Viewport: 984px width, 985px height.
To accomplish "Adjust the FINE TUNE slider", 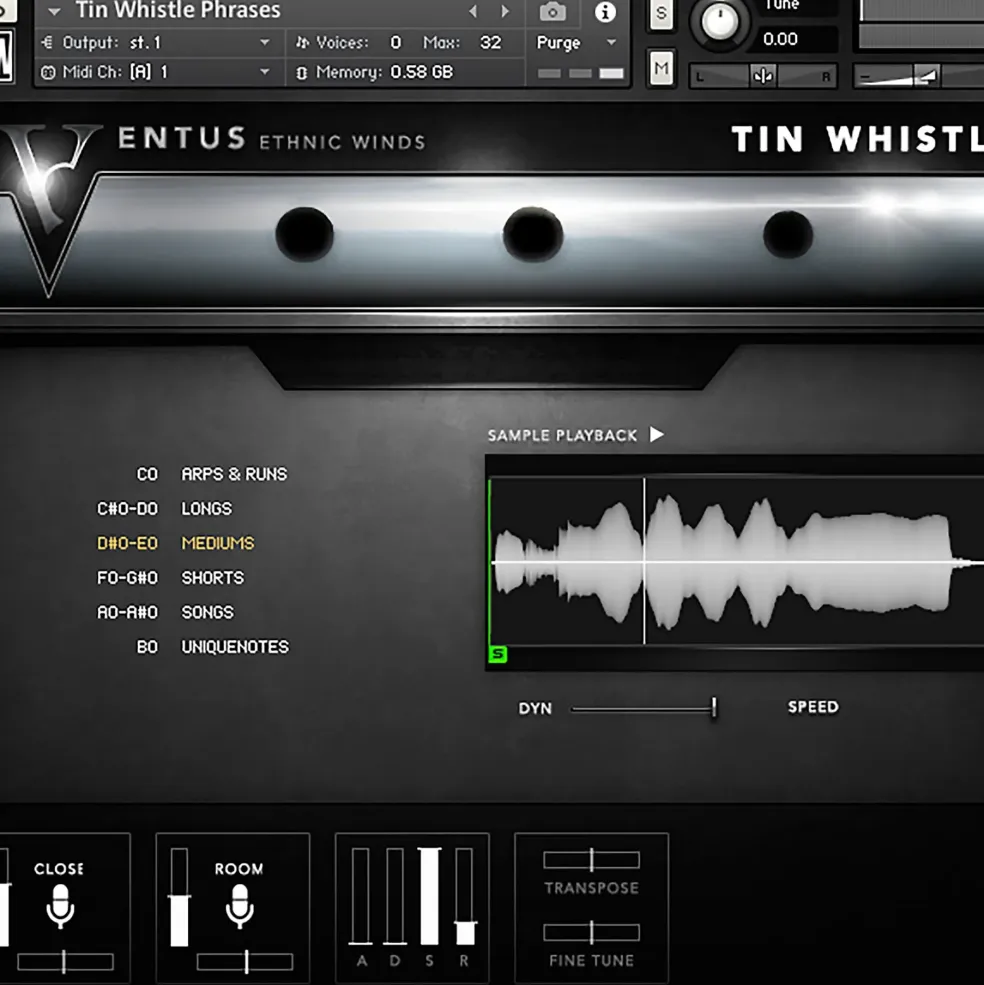I will [591, 932].
